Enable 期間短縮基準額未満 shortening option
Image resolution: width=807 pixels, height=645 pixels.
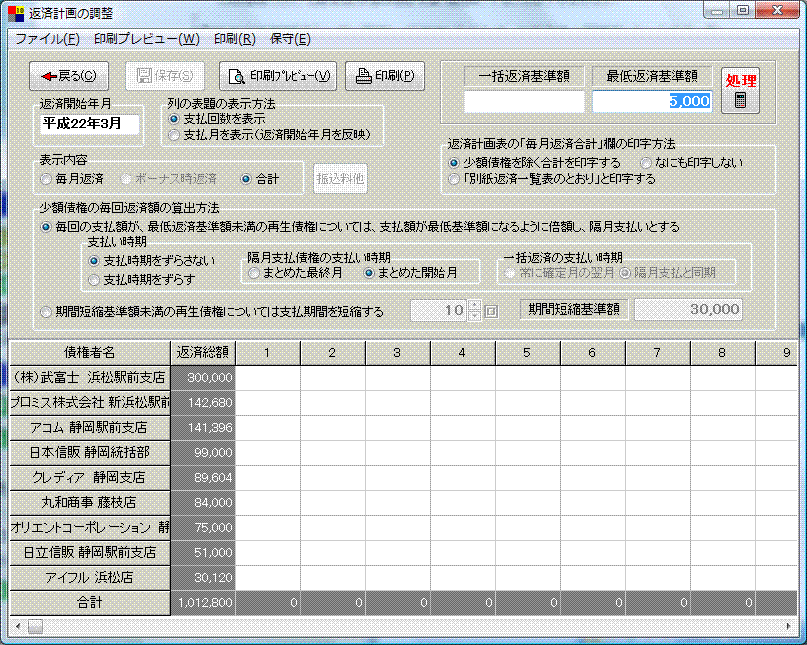[46, 312]
